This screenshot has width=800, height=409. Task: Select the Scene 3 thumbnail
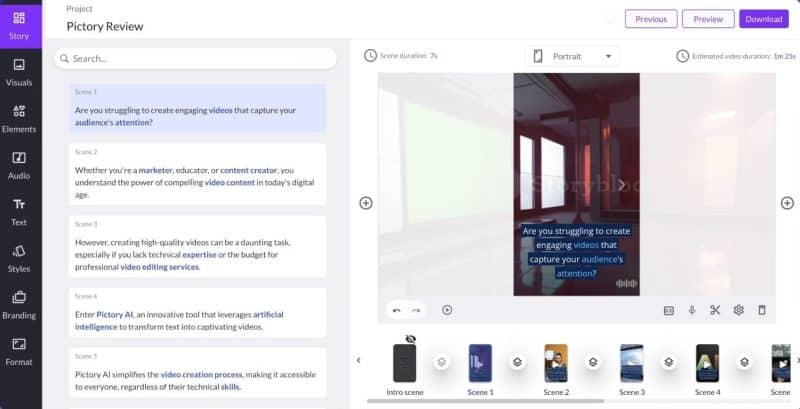click(632, 363)
